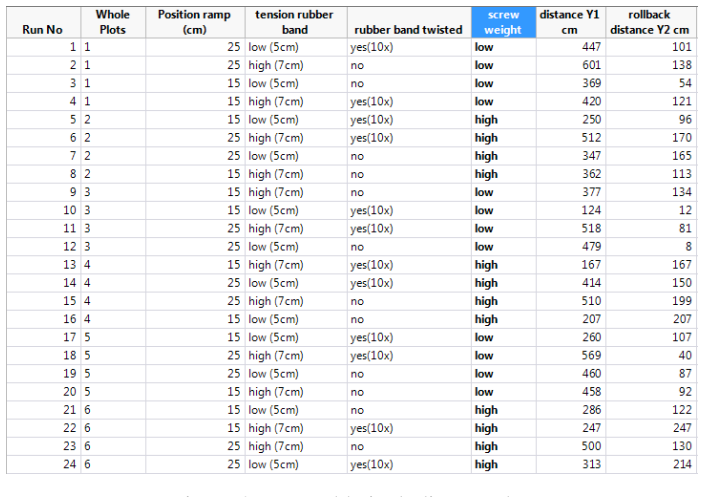Click screw weight cell in row 5

pyautogui.click(x=503, y=119)
